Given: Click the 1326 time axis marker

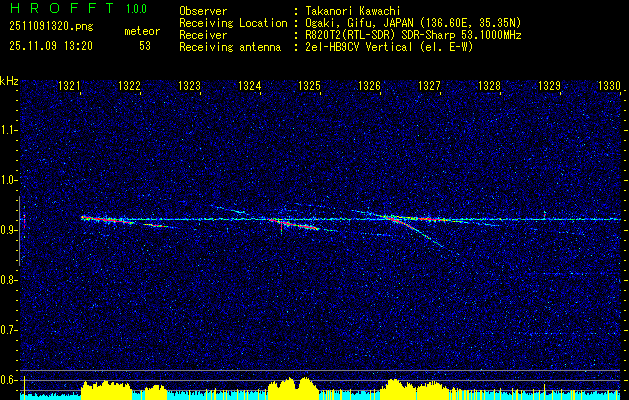Looking at the screenshot, I should 369,86.
